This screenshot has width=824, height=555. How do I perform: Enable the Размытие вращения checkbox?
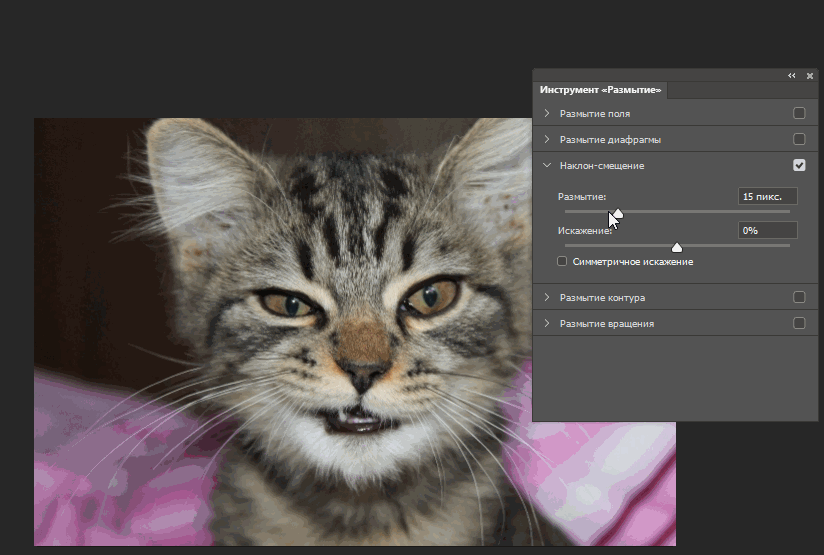click(x=799, y=323)
